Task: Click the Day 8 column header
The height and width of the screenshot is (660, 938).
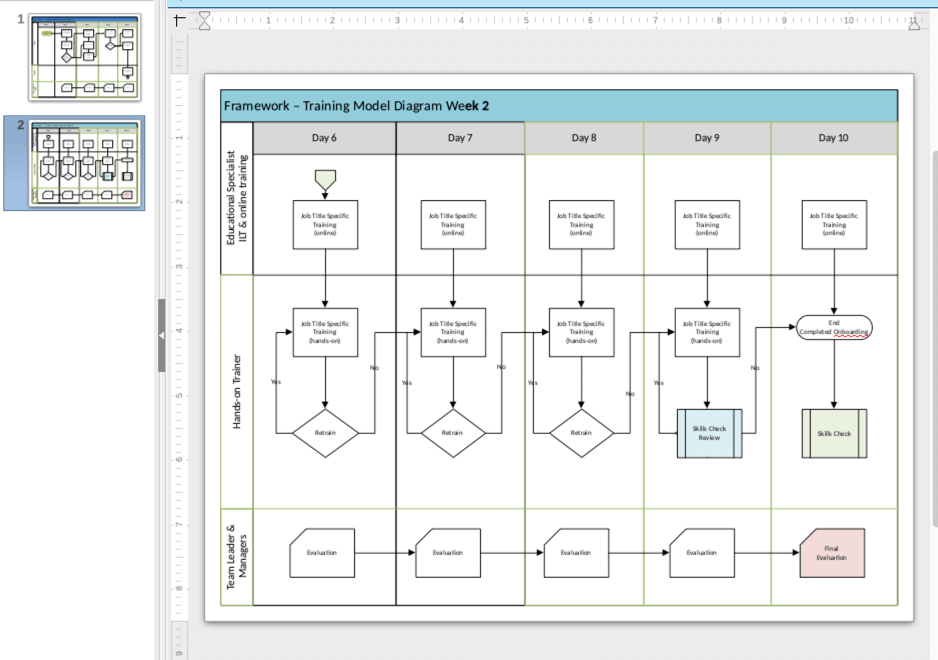Action: pos(582,138)
